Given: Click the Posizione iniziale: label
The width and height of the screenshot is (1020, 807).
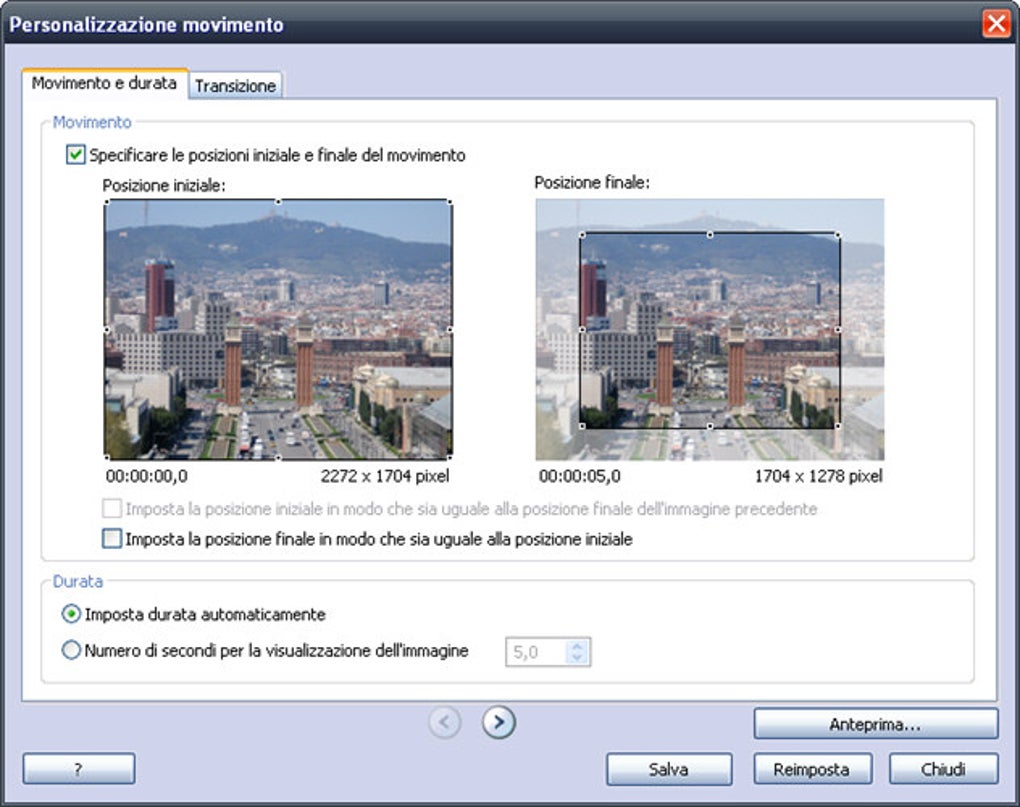Looking at the screenshot, I should [164, 186].
